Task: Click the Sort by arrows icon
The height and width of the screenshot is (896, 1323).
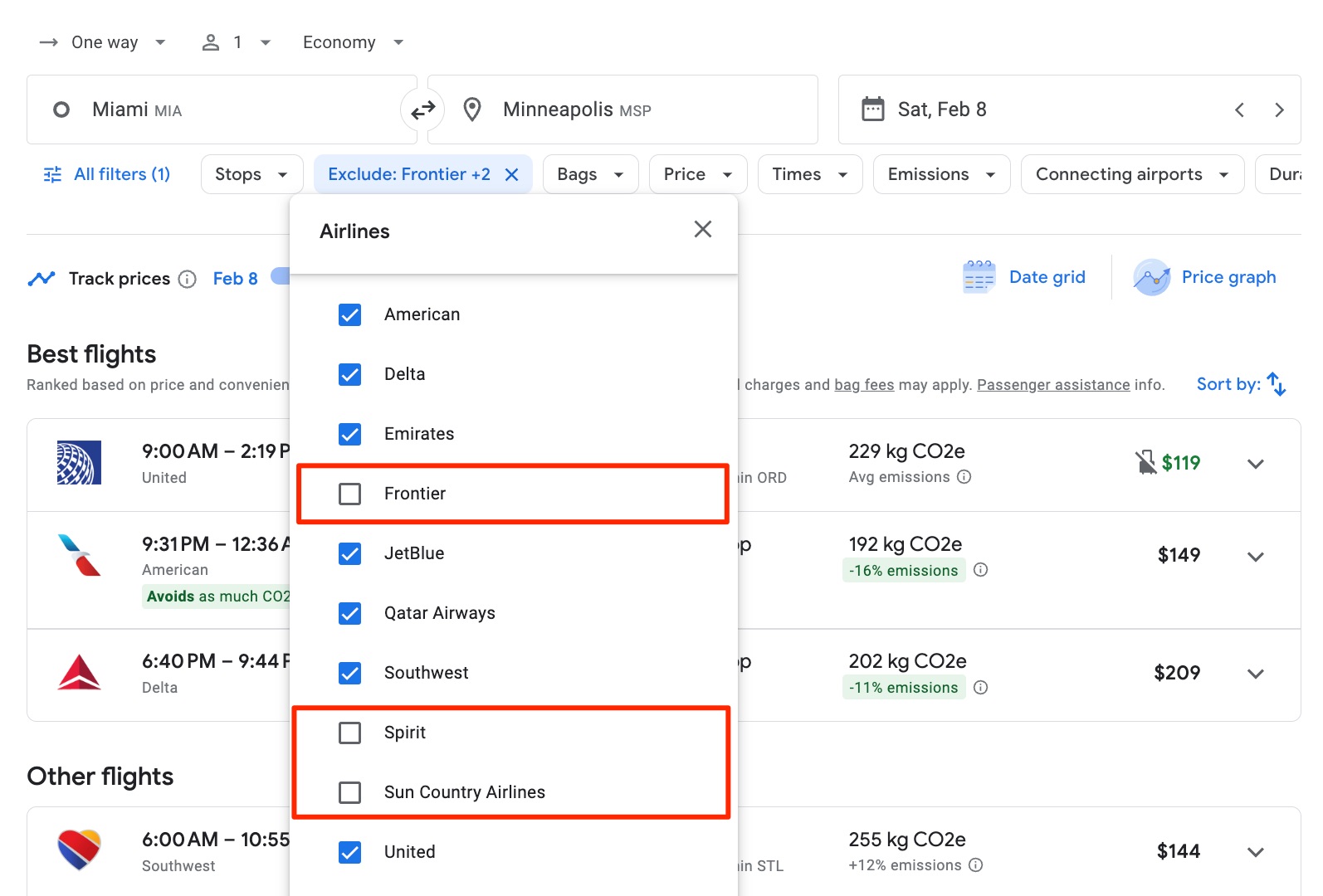Action: point(1277,384)
